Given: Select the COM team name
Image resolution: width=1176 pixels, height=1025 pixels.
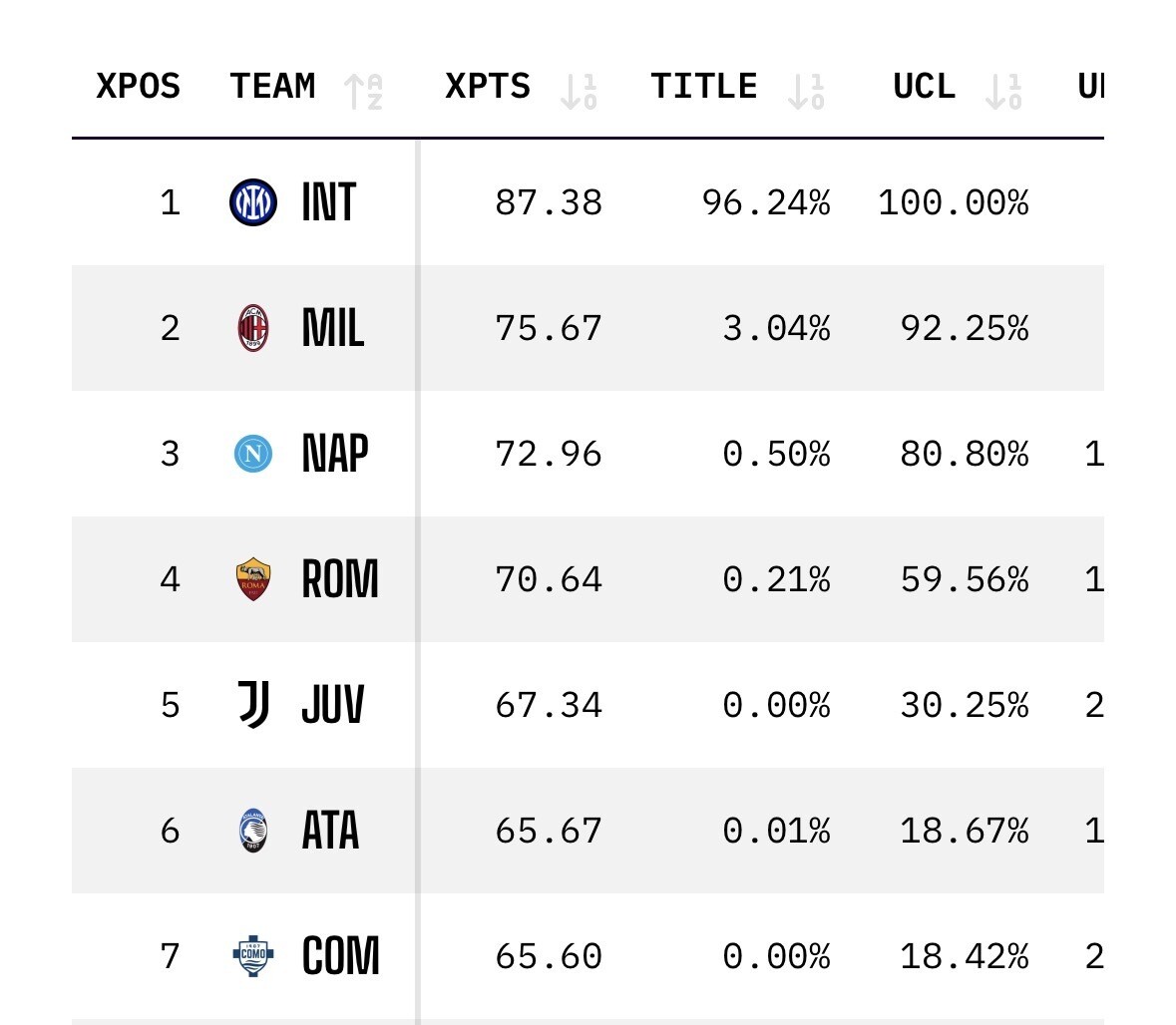Looking at the screenshot, I should (340, 956).
